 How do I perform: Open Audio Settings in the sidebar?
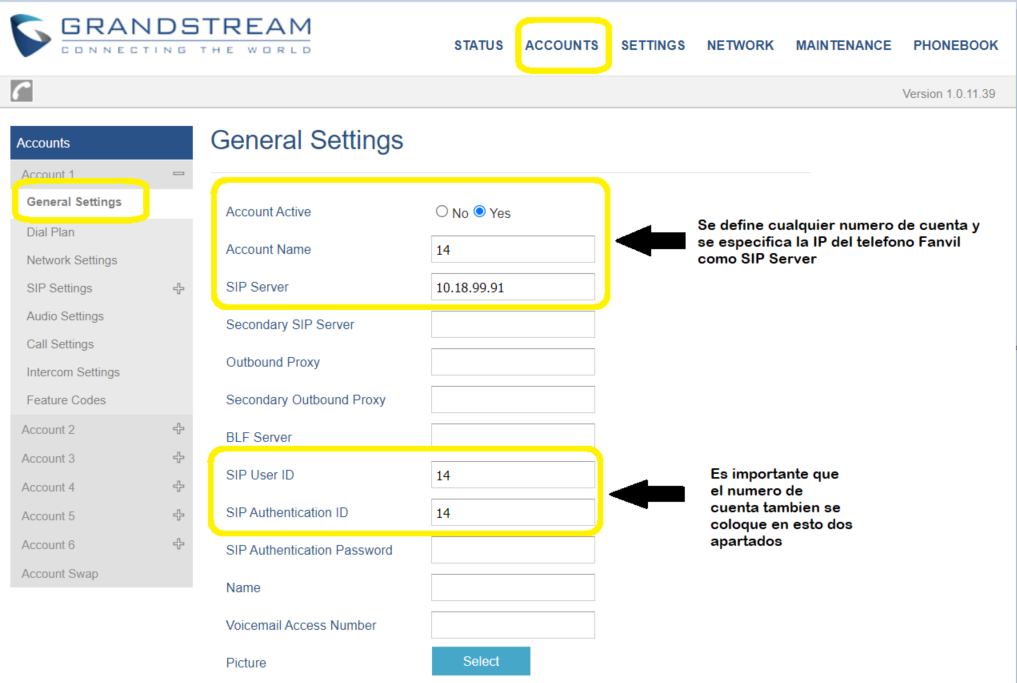pyautogui.click(x=65, y=316)
